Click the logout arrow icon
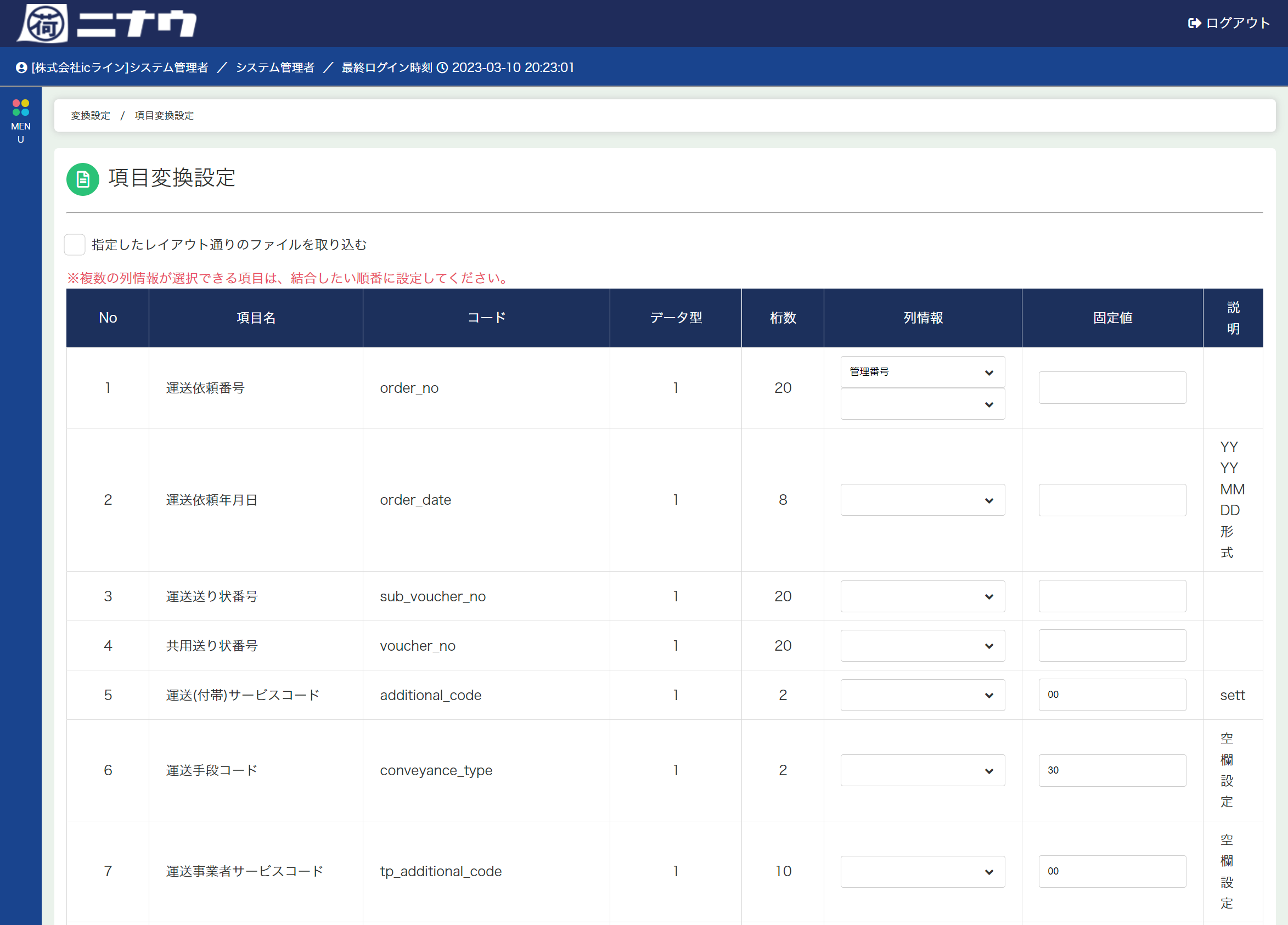The height and width of the screenshot is (925, 1288). [x=1194, y=23]
